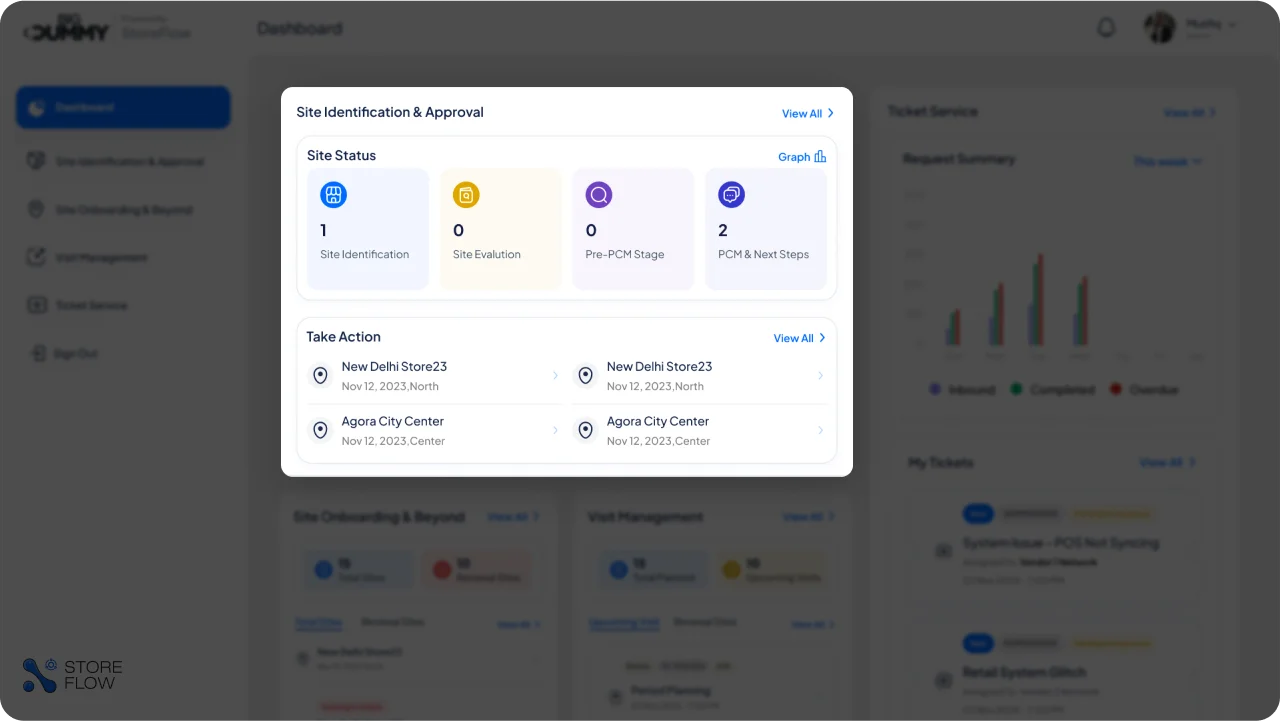1280x721 pixels.
Task: Click the Dashboard icon in sidebar
Action: pyautogui.click(x=36, y=107)
